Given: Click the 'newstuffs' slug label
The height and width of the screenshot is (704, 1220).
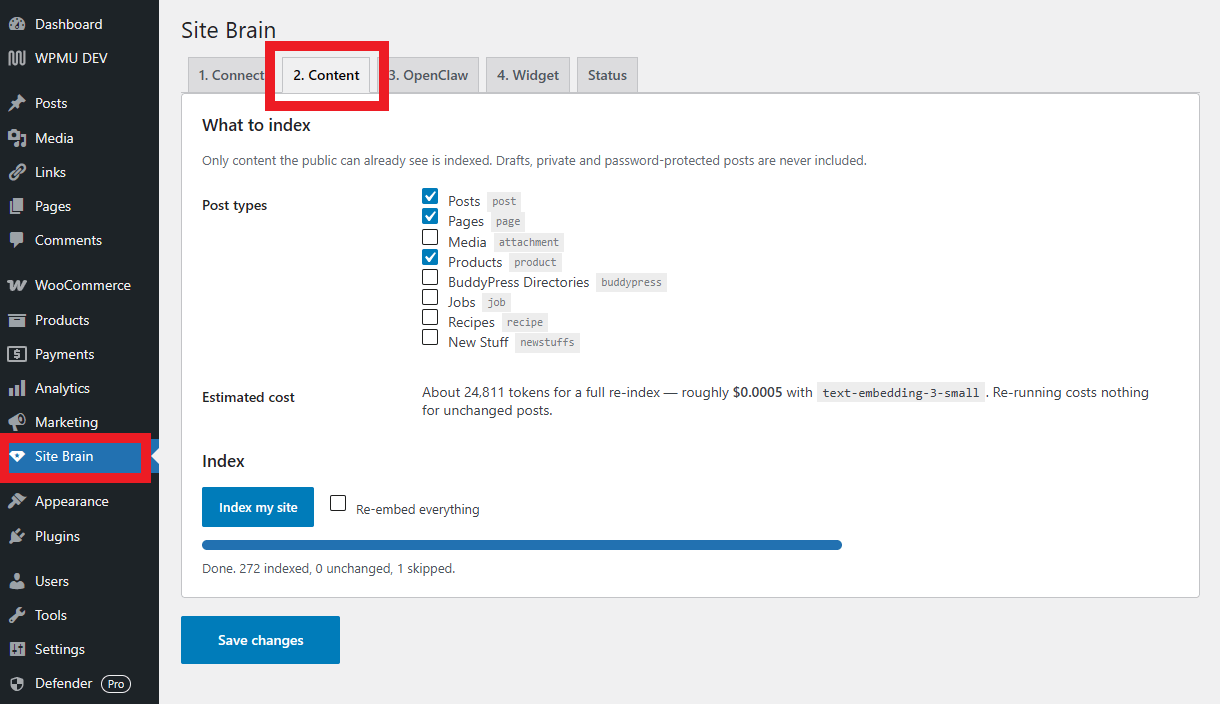Looking at the screenshot, I should [x=548, y=342].
